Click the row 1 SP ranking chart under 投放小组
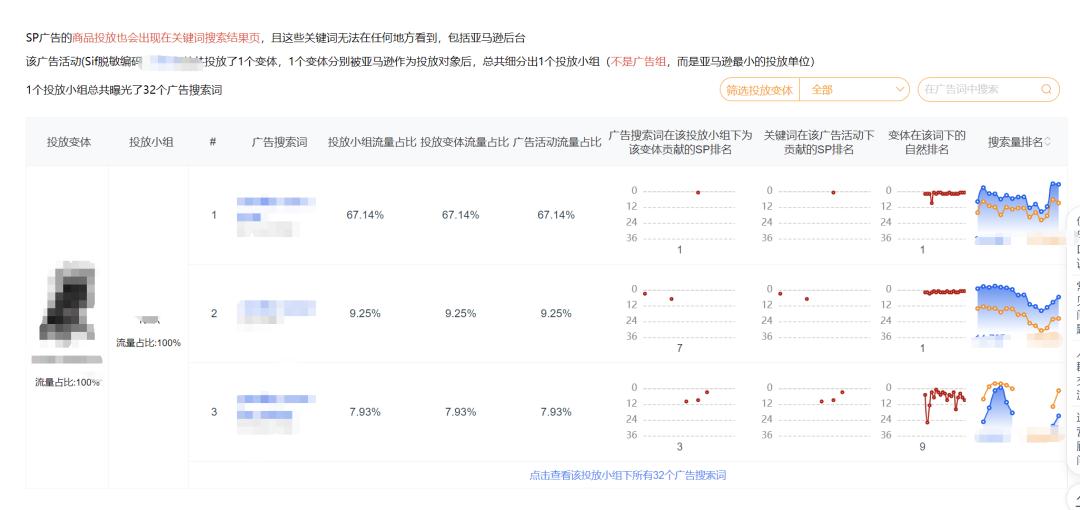The width and height of the screenshot is (1080, 510). tap(679, 215)
